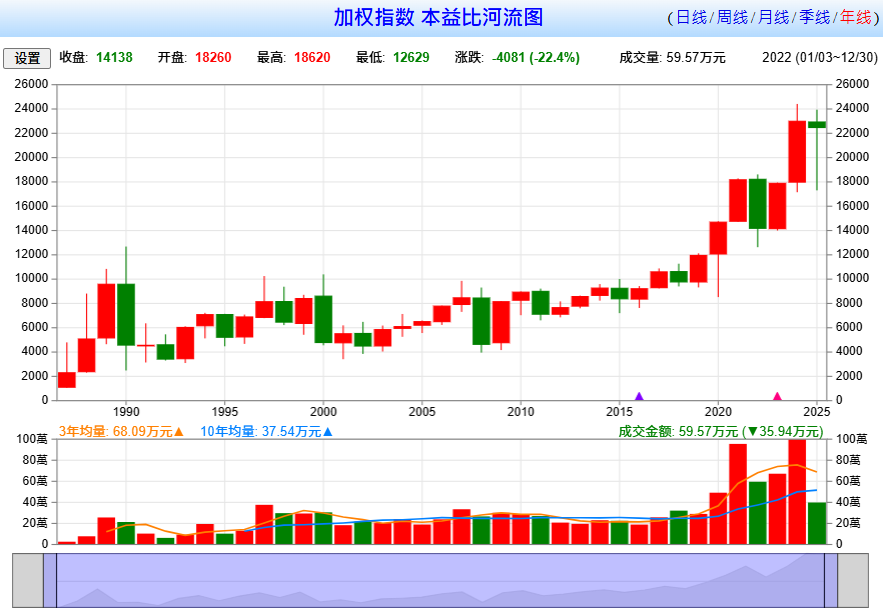Show the 季线 quarterly chart
This screenshot has height=608, width=883.
814,18
